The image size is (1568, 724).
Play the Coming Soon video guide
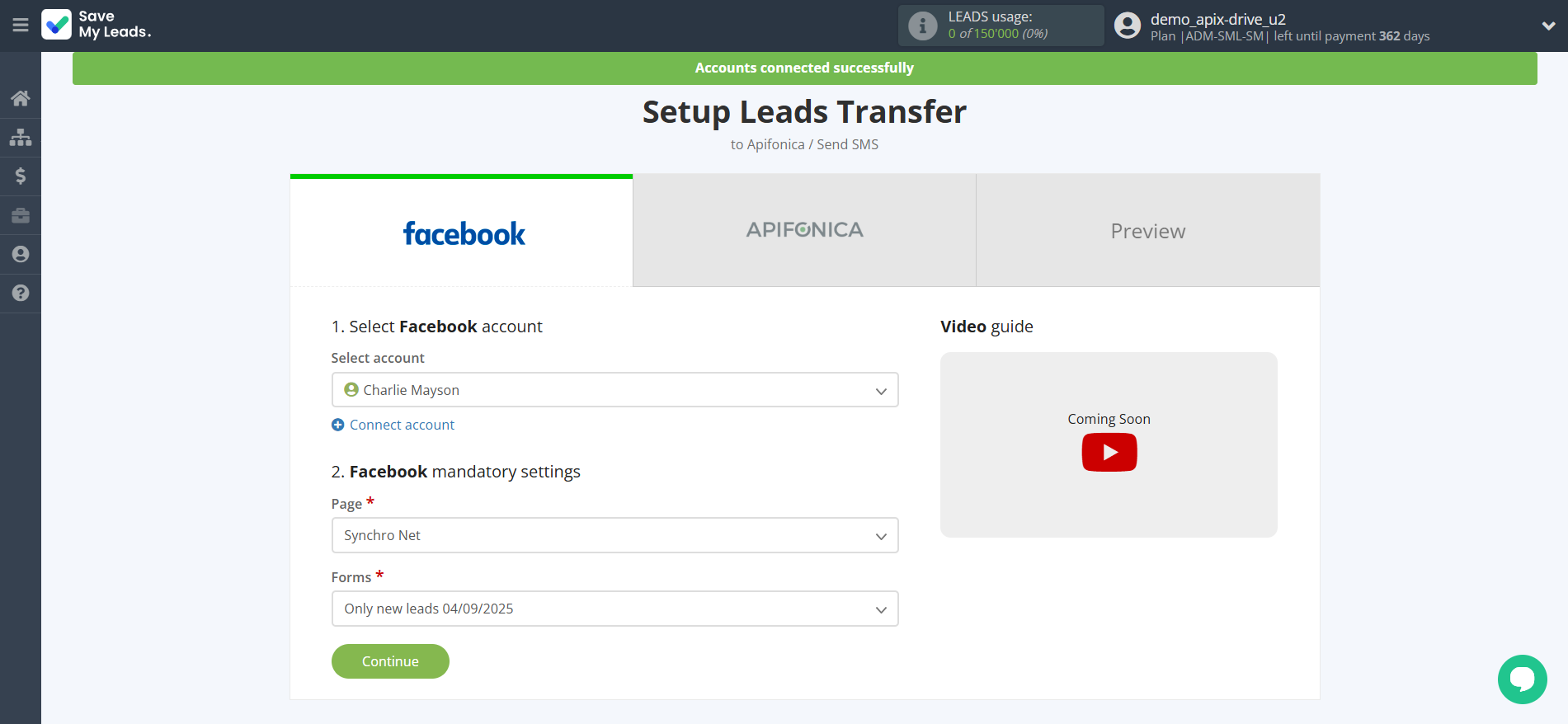click(1109, 452)
